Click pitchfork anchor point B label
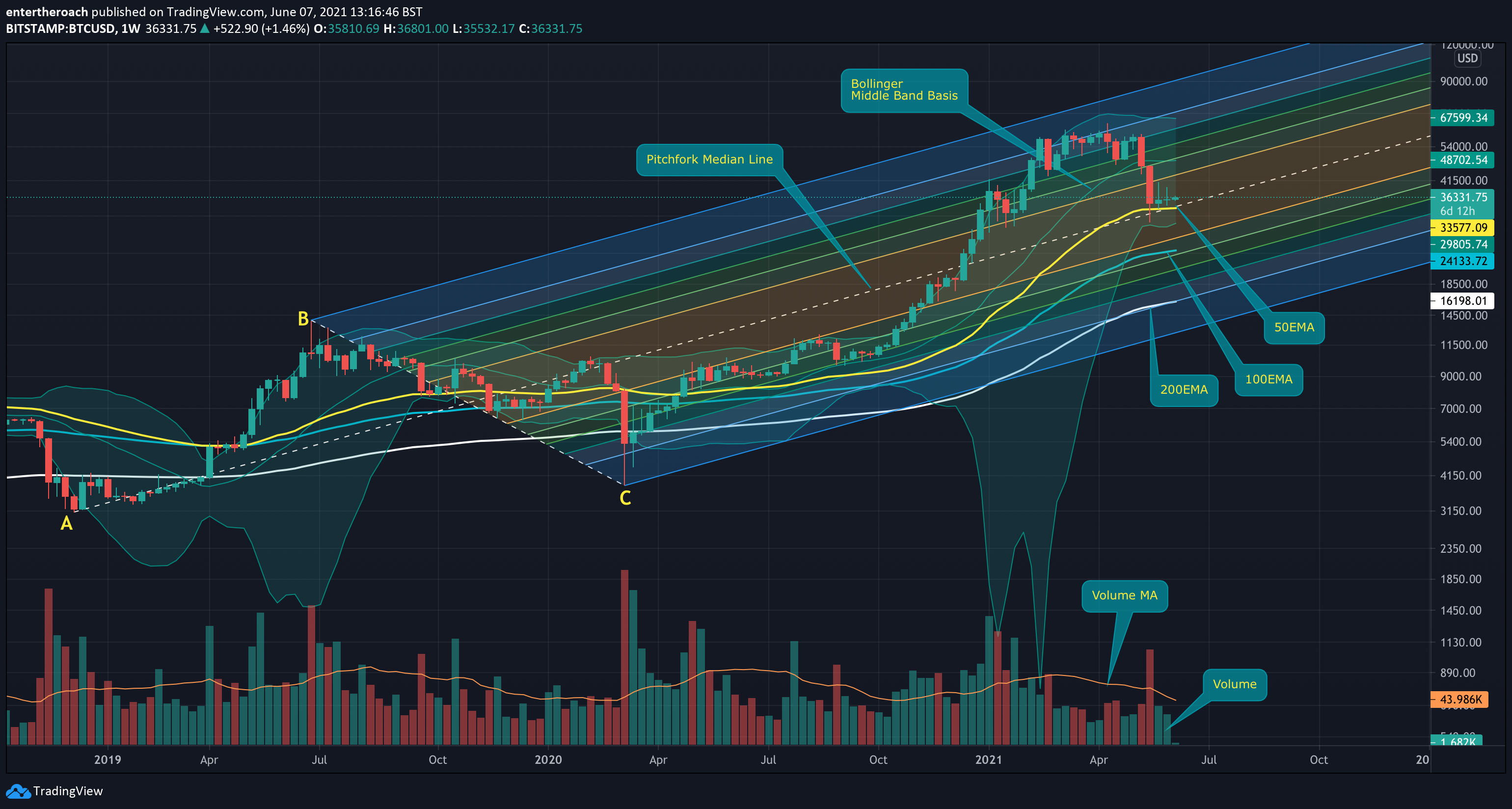Viewport: 1512px width, 809px height. [x=303, y=319]
